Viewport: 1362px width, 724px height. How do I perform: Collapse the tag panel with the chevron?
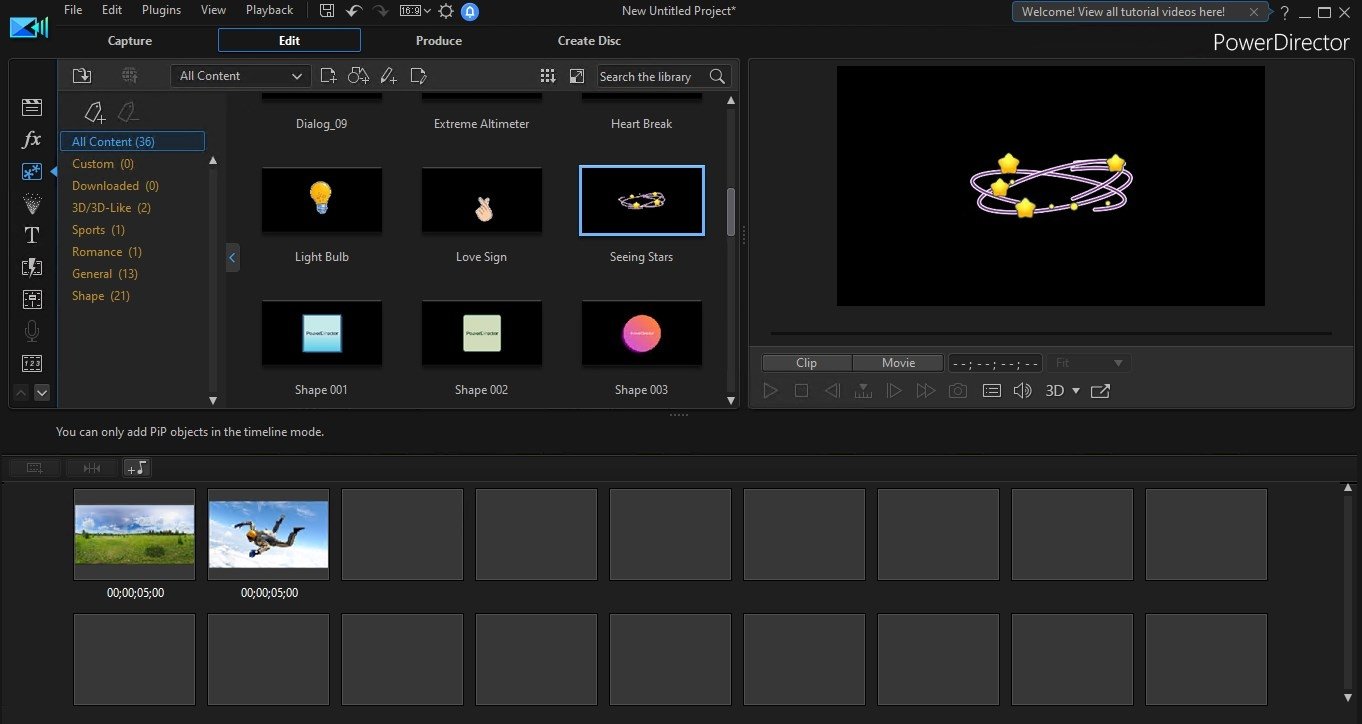click(232, 257)
